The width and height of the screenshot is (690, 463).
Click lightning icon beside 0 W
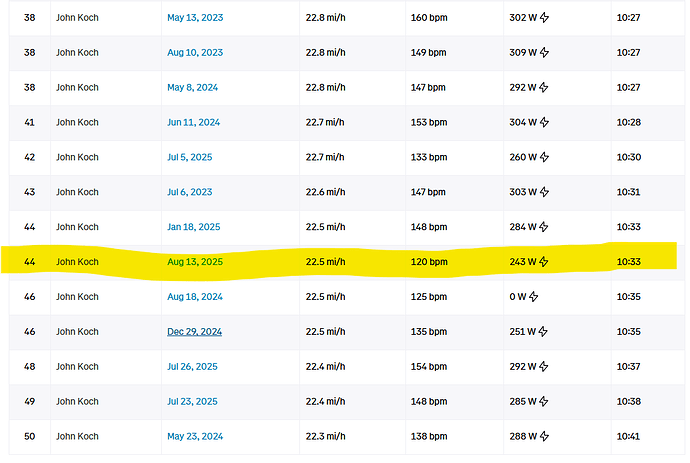[534, 297]
